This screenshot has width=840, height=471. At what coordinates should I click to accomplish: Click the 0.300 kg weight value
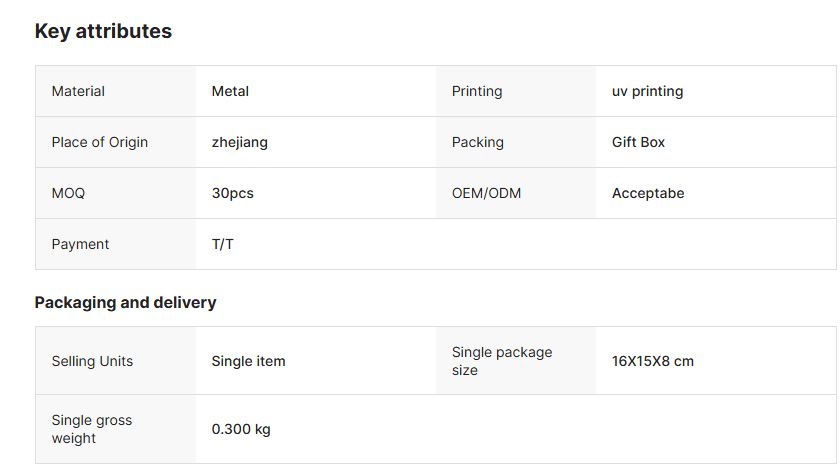(x=241, y=429)
